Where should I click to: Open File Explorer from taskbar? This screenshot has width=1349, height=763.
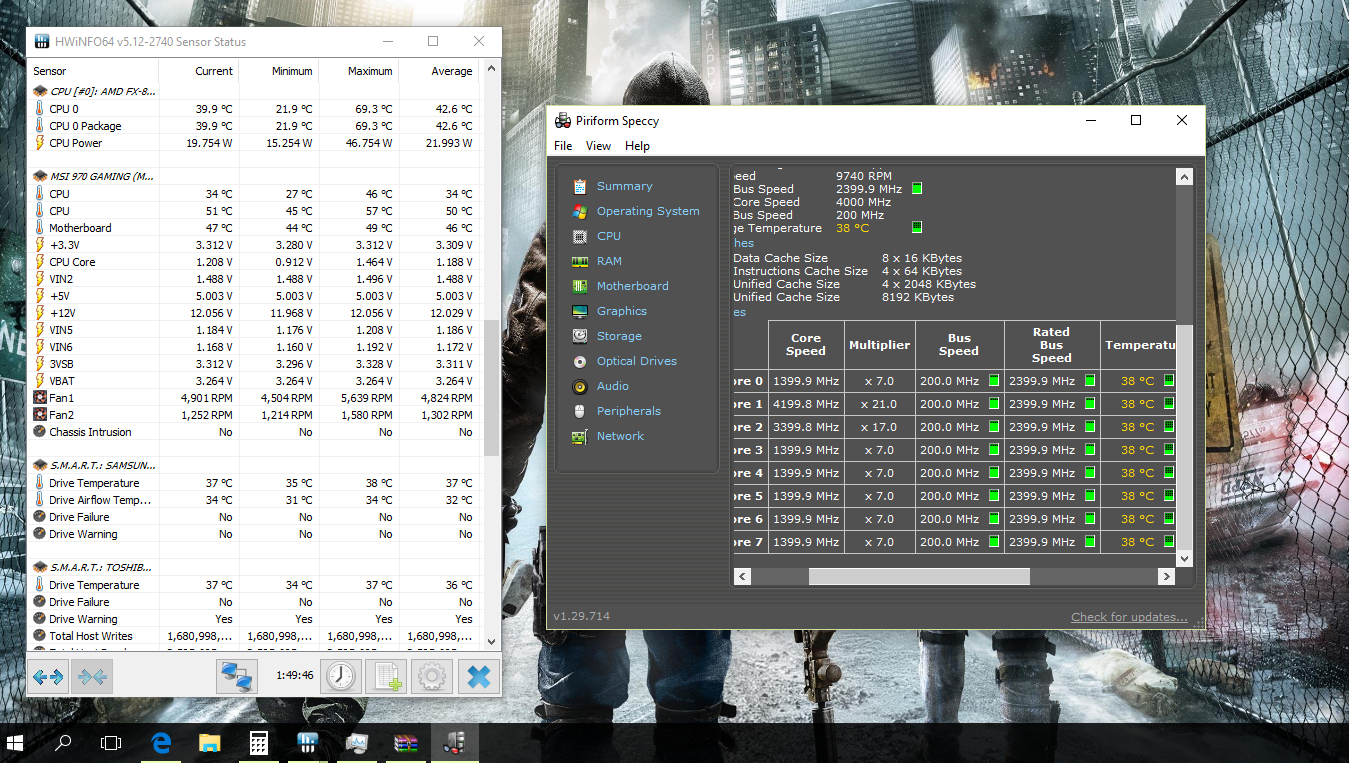pyautogui.click(x=210, y=743)
